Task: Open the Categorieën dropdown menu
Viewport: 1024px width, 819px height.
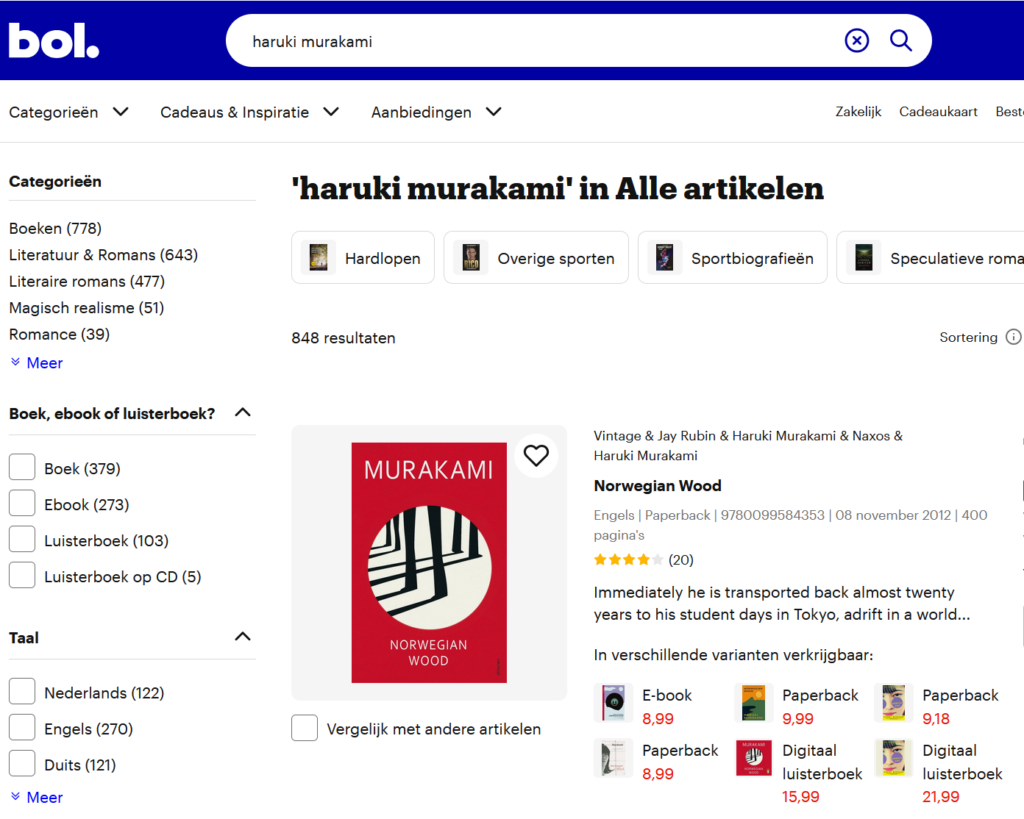Action: (69, 112)
